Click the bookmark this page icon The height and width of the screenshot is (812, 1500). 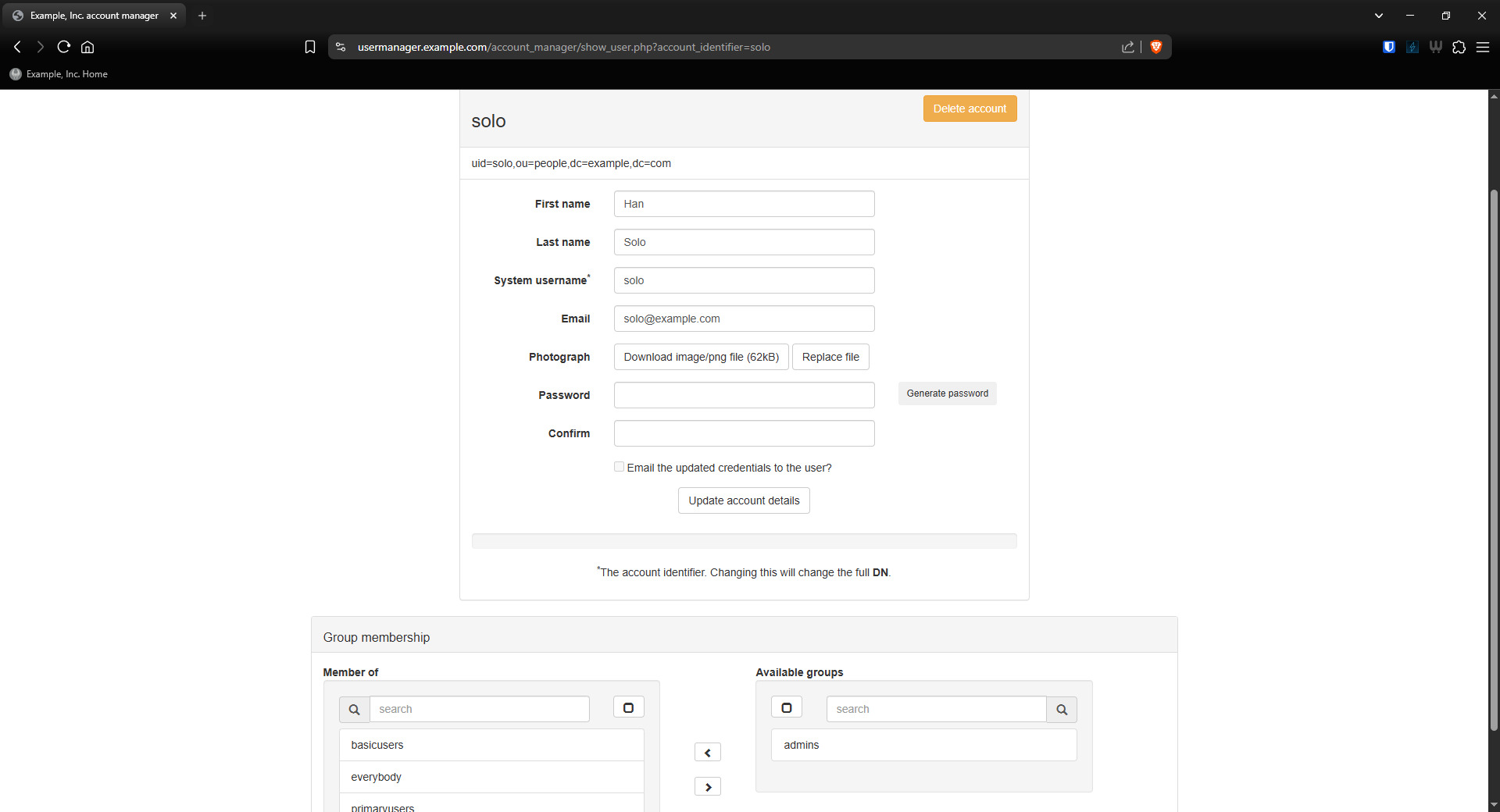tap(310, 47)
